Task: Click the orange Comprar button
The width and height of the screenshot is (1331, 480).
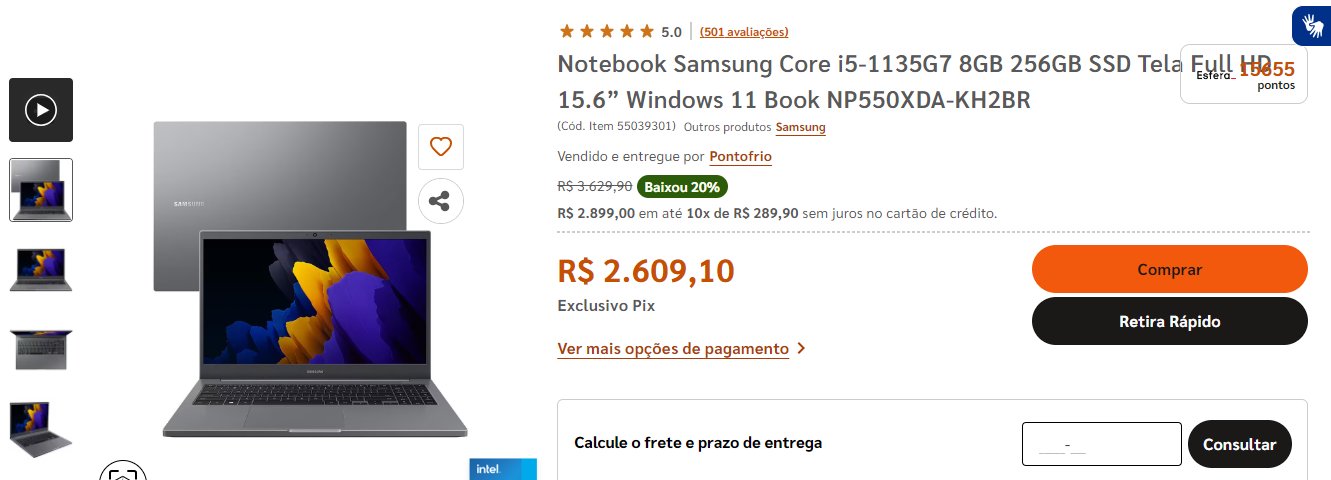Action: tap(1170, 269)
